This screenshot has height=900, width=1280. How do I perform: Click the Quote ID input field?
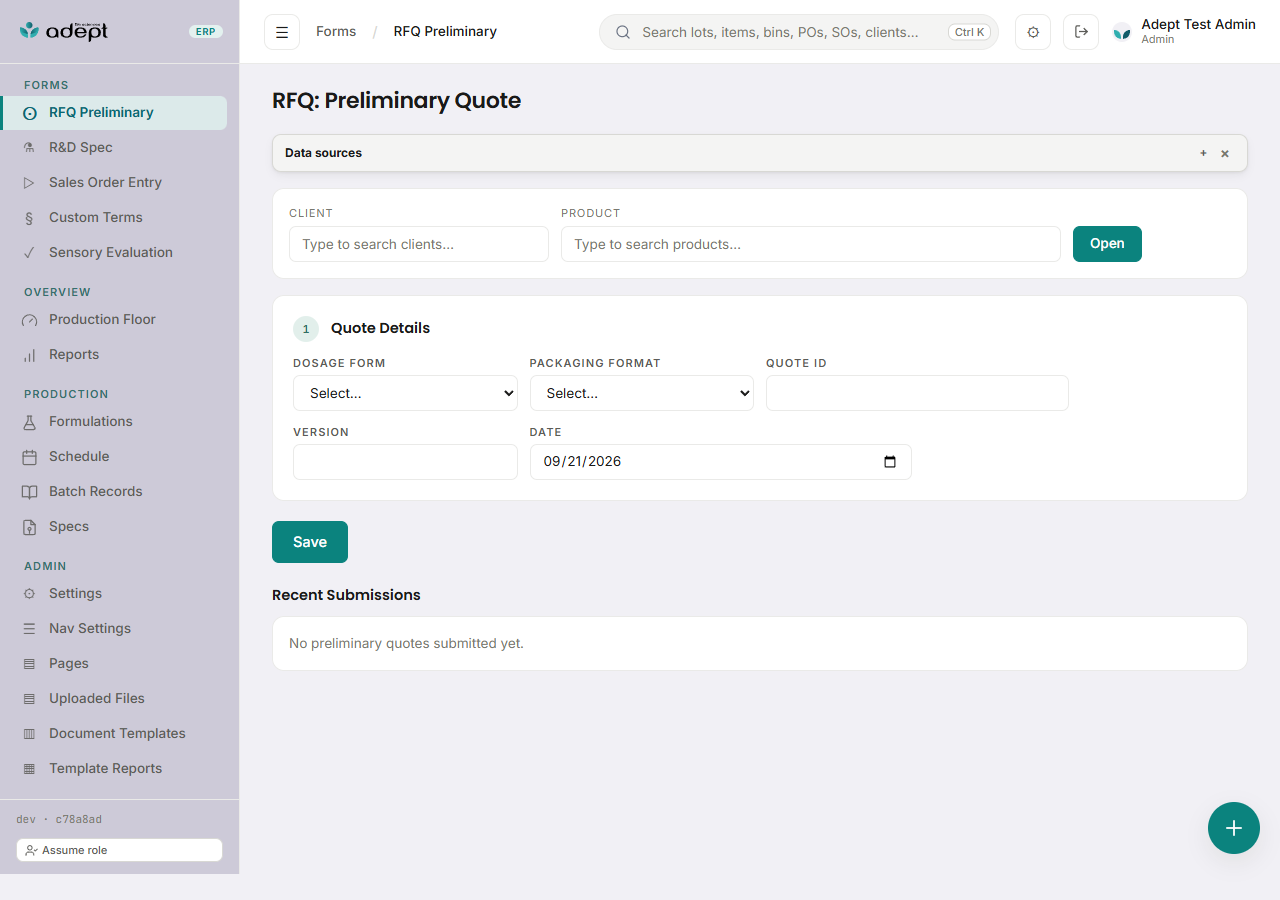[x=917, y=393]
